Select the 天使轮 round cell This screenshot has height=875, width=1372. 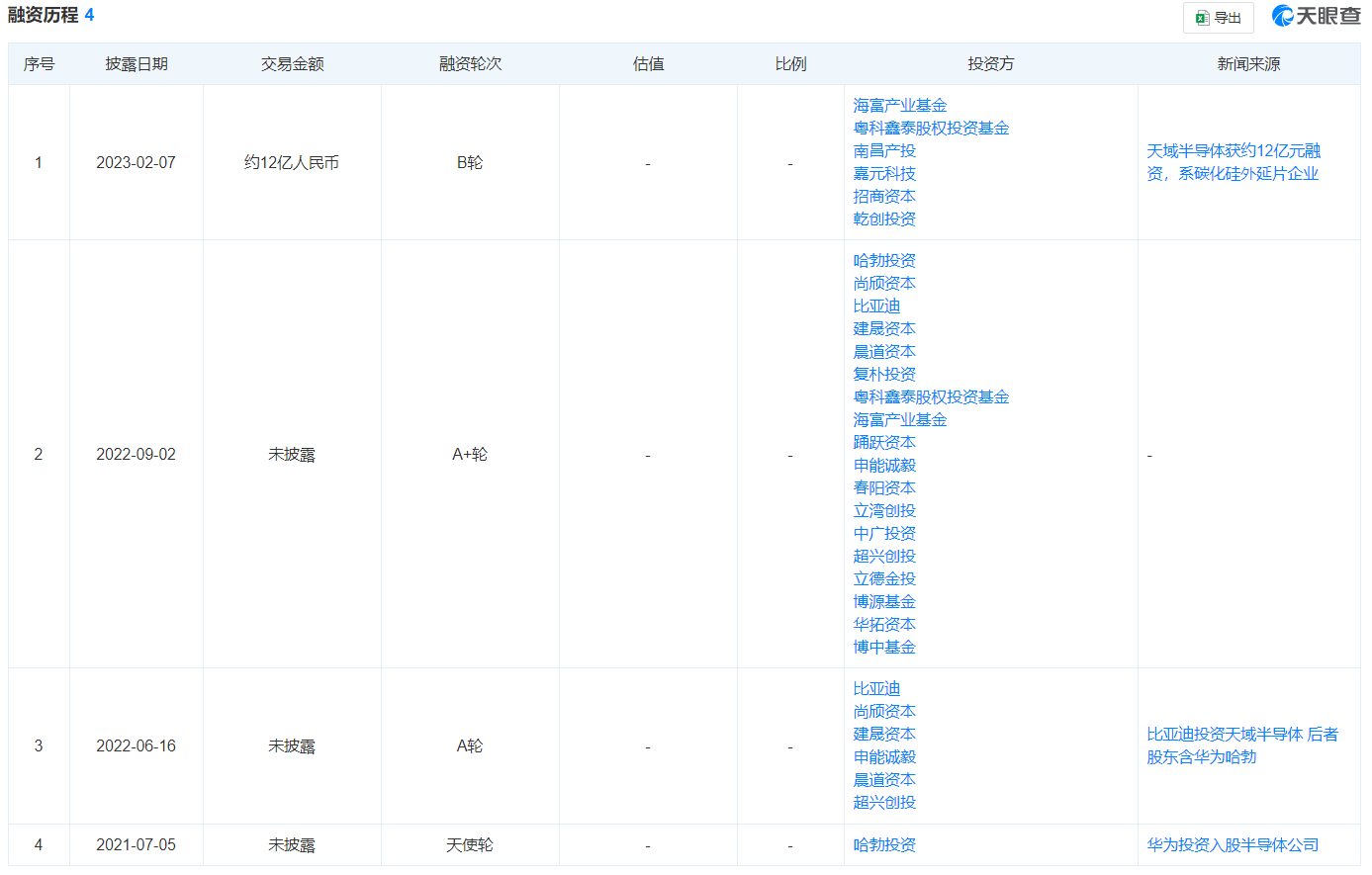470,845
